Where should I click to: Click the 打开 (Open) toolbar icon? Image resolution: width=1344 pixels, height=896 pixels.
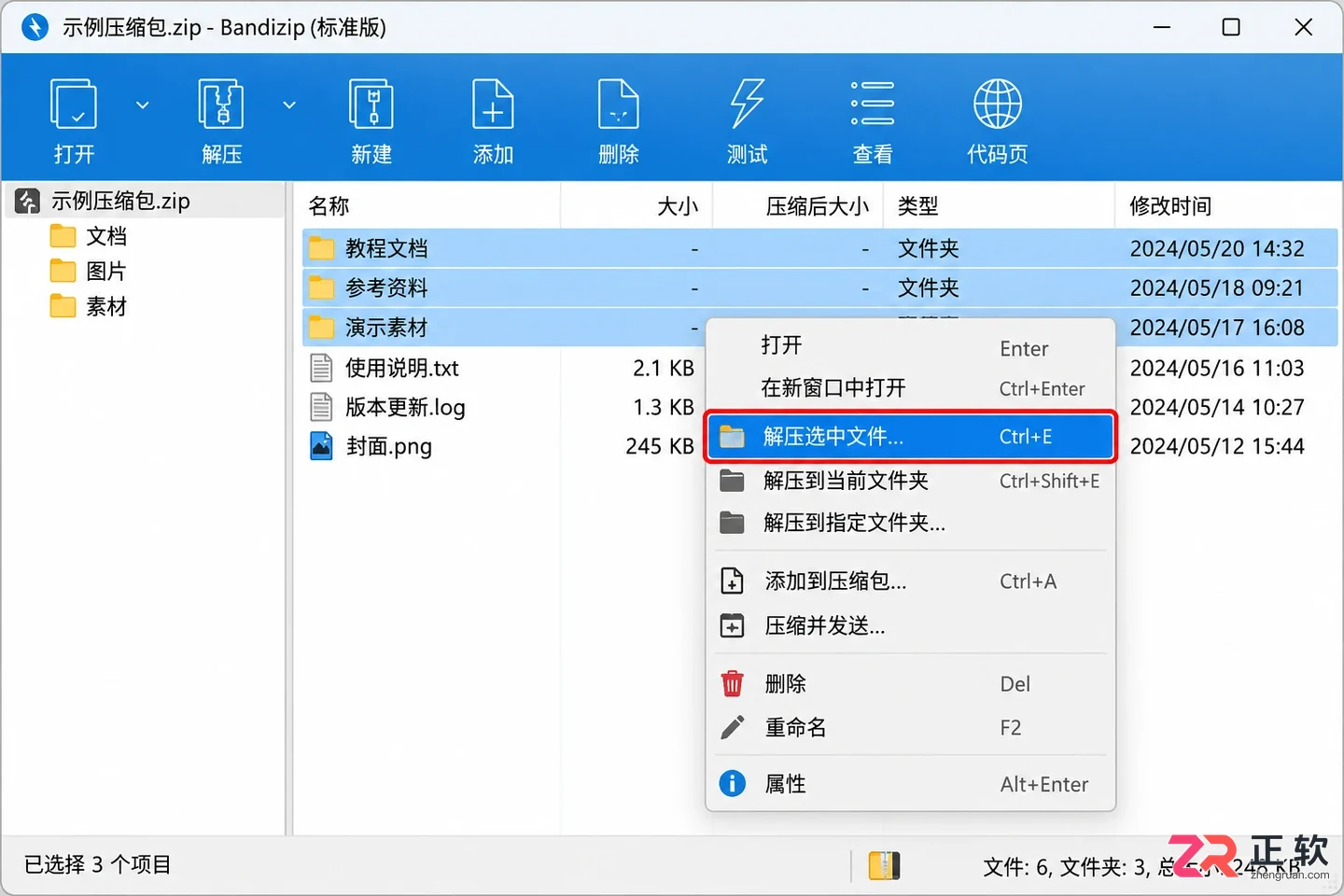pos(74,104)
